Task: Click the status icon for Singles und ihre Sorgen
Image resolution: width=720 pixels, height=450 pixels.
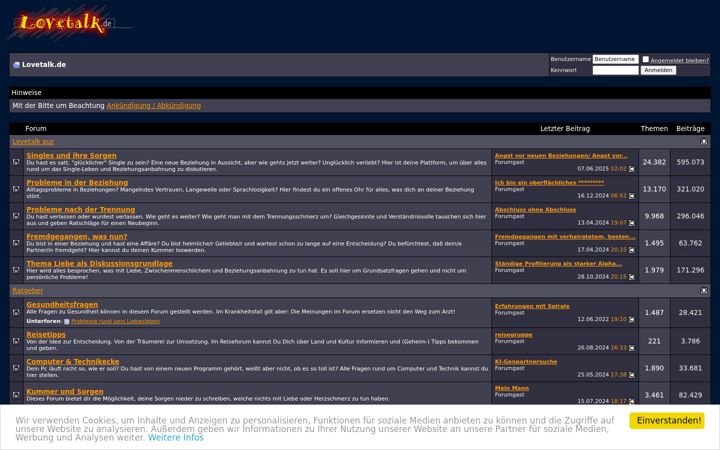Action: pyautogui.click(x=16, y=162)
